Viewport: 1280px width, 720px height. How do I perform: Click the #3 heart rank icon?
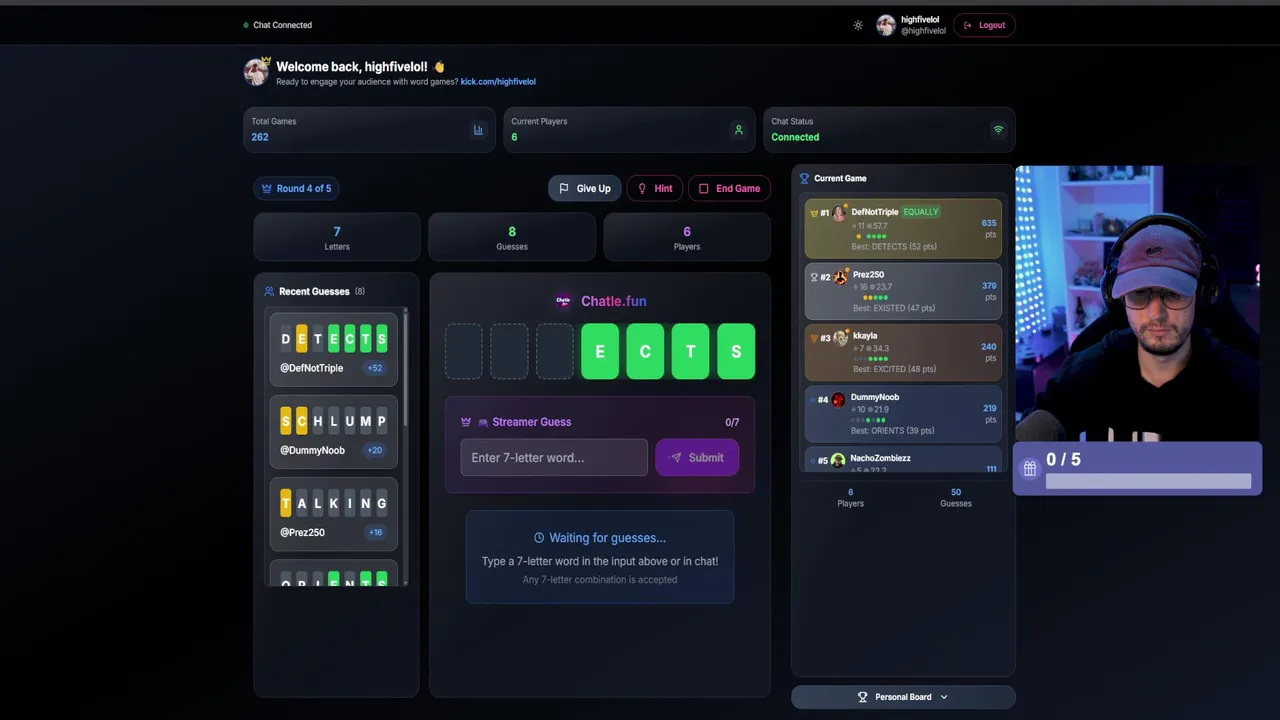point(814,338)
